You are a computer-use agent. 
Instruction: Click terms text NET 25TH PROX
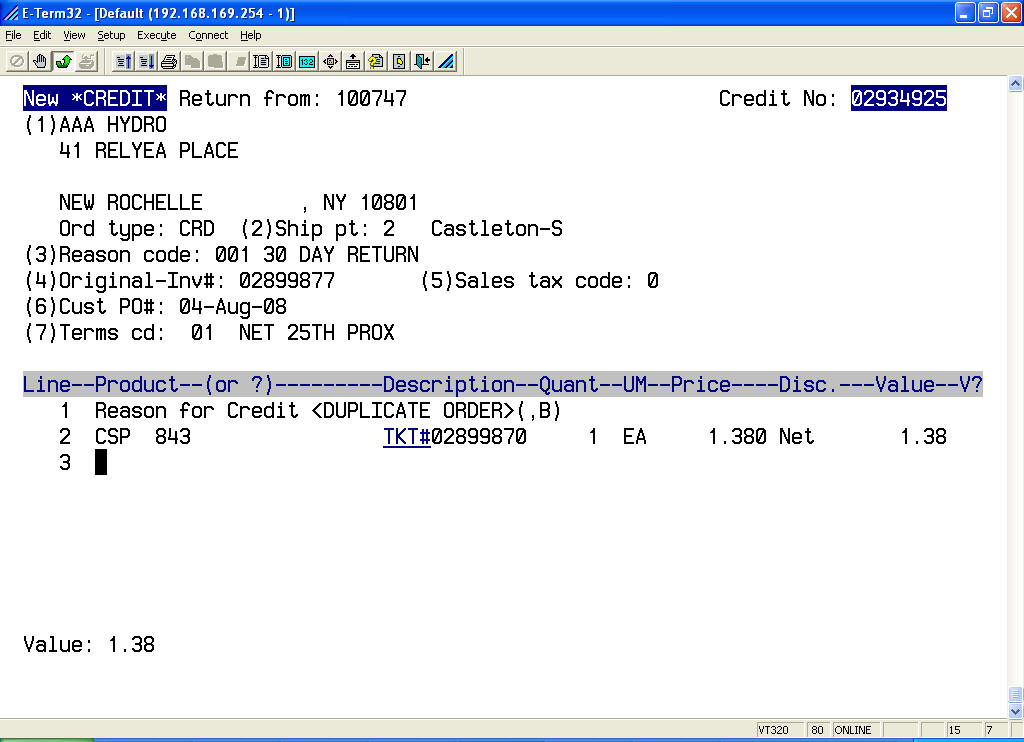coord(317,332)
